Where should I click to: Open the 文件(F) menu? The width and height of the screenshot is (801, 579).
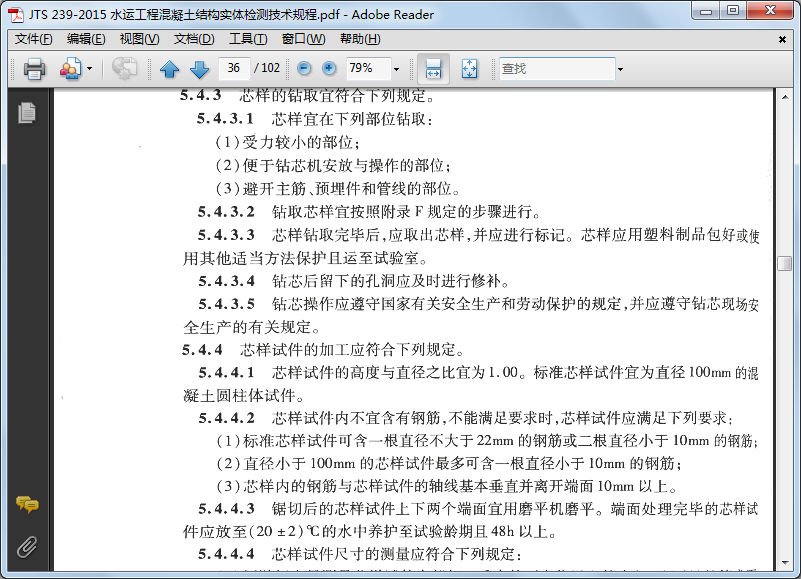point(34,39)
